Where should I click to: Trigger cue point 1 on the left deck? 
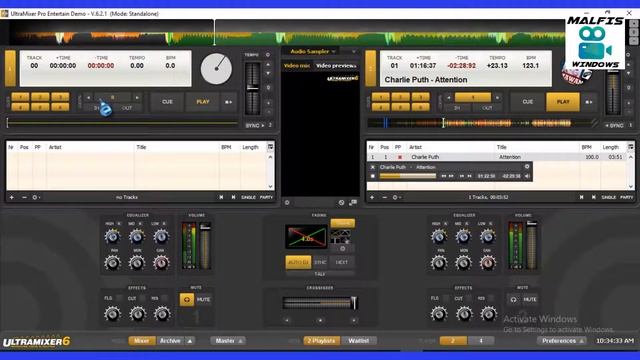(x=20, y=97)
